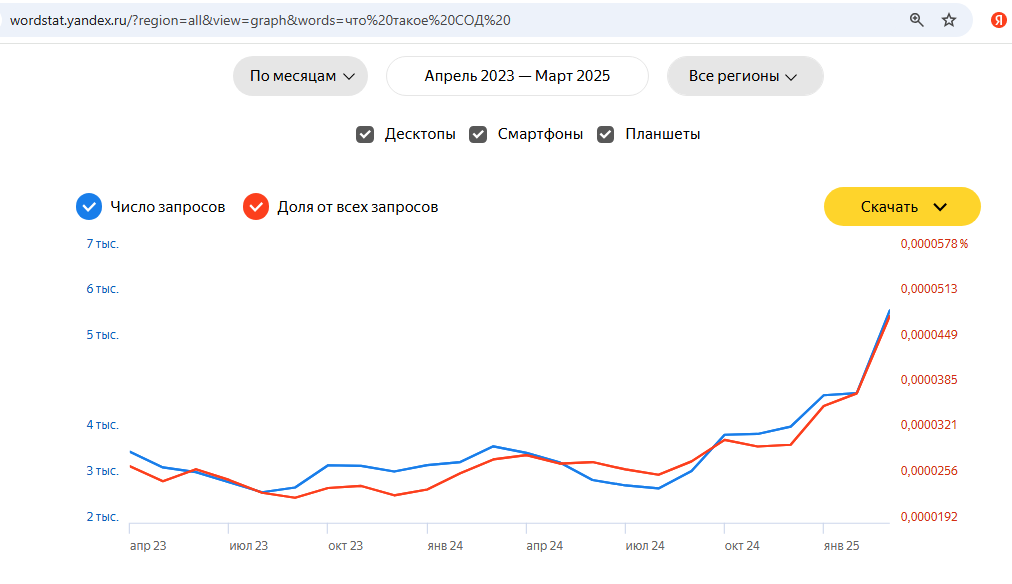Click the "7 тыс." left axis label
The height and width of the screenshot is (584, 1012).
(102, 244)
